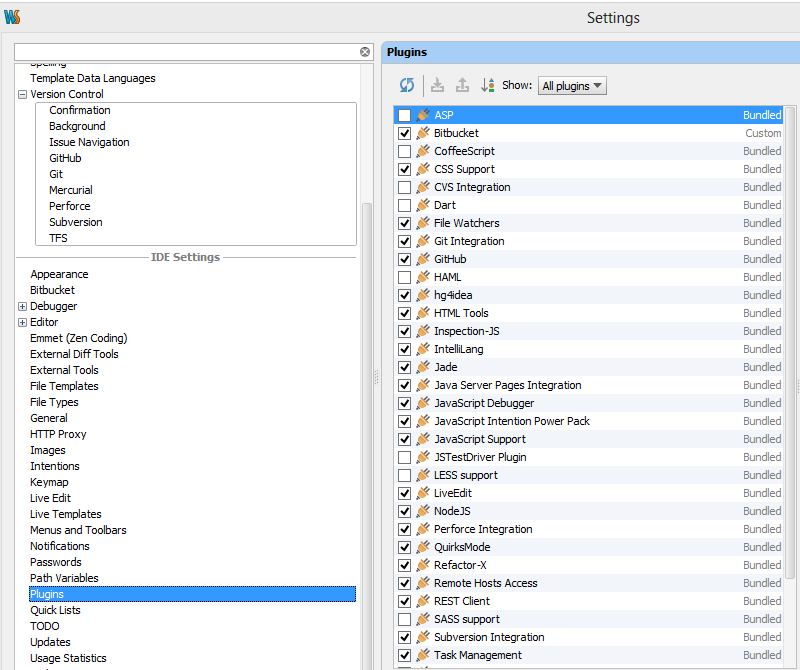Open Live Templates settings

66,514
